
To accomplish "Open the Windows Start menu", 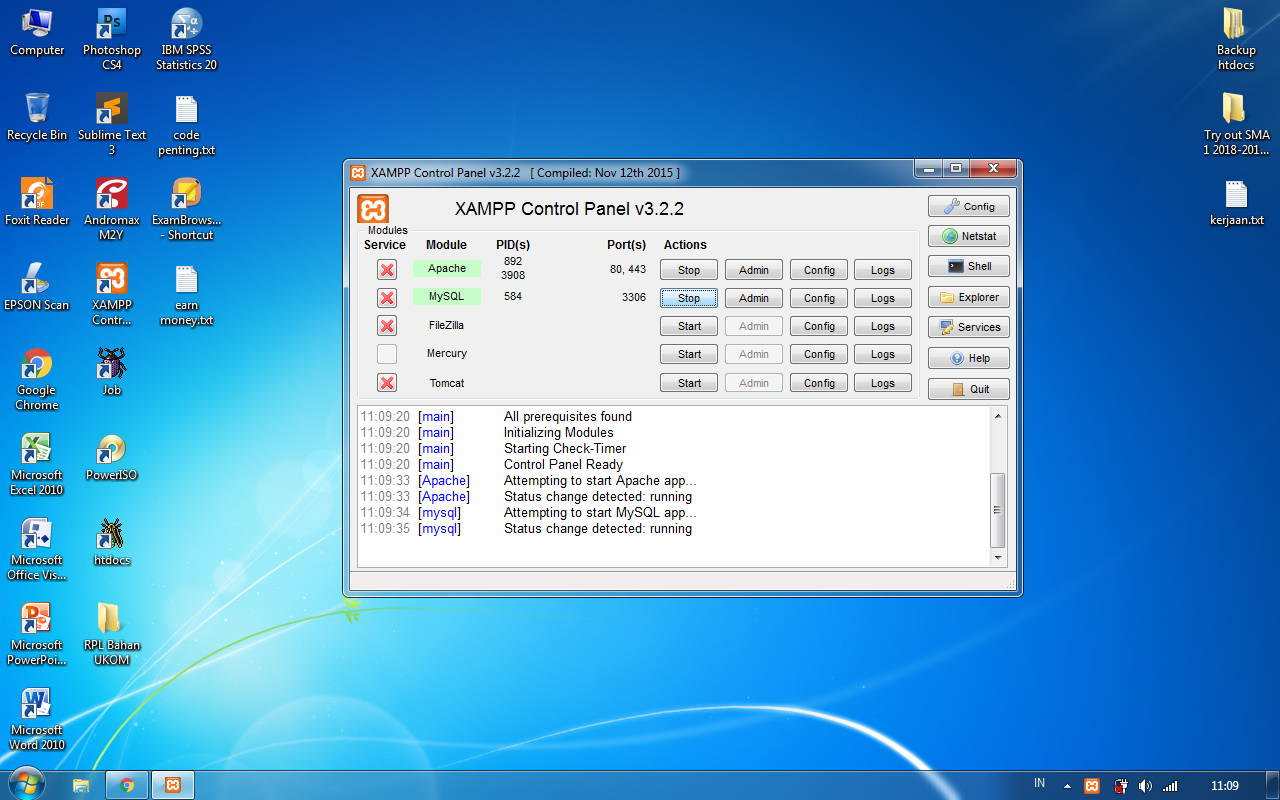I will [x=27, y=783].
